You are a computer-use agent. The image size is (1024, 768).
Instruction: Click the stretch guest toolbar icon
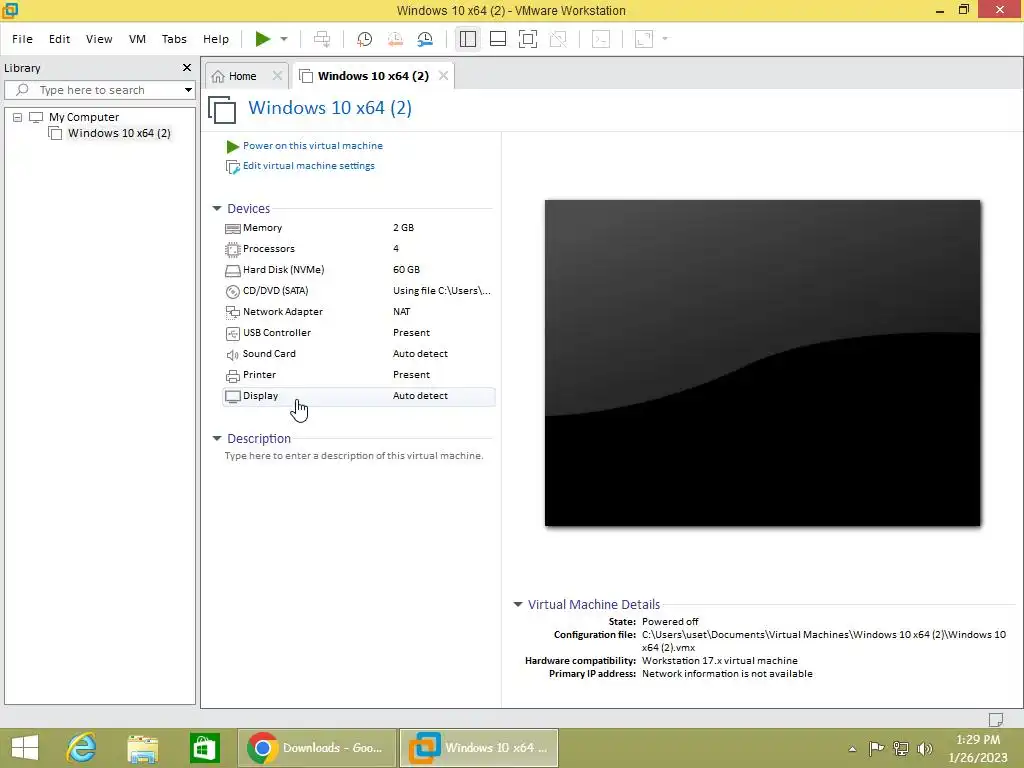tap(644, 39)
